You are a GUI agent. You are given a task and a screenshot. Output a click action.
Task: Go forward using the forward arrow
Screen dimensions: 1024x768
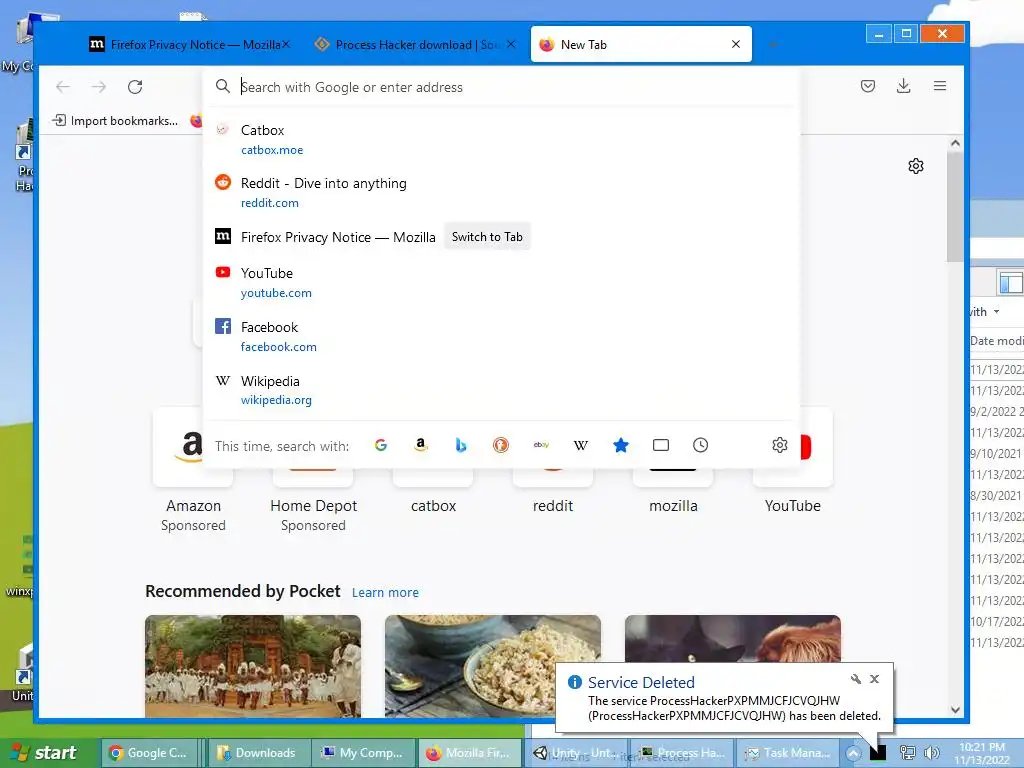click(99, 87)
